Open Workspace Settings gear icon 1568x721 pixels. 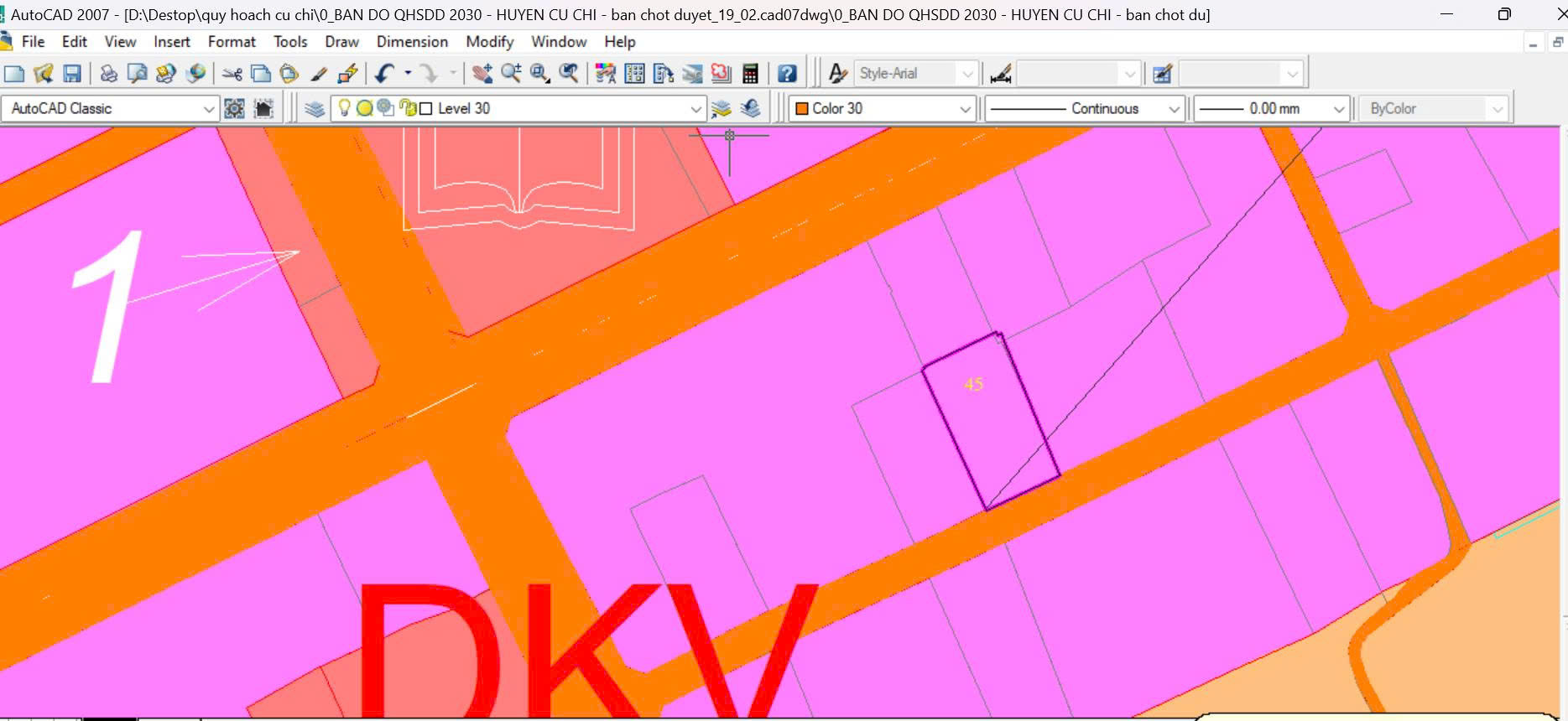234,108
